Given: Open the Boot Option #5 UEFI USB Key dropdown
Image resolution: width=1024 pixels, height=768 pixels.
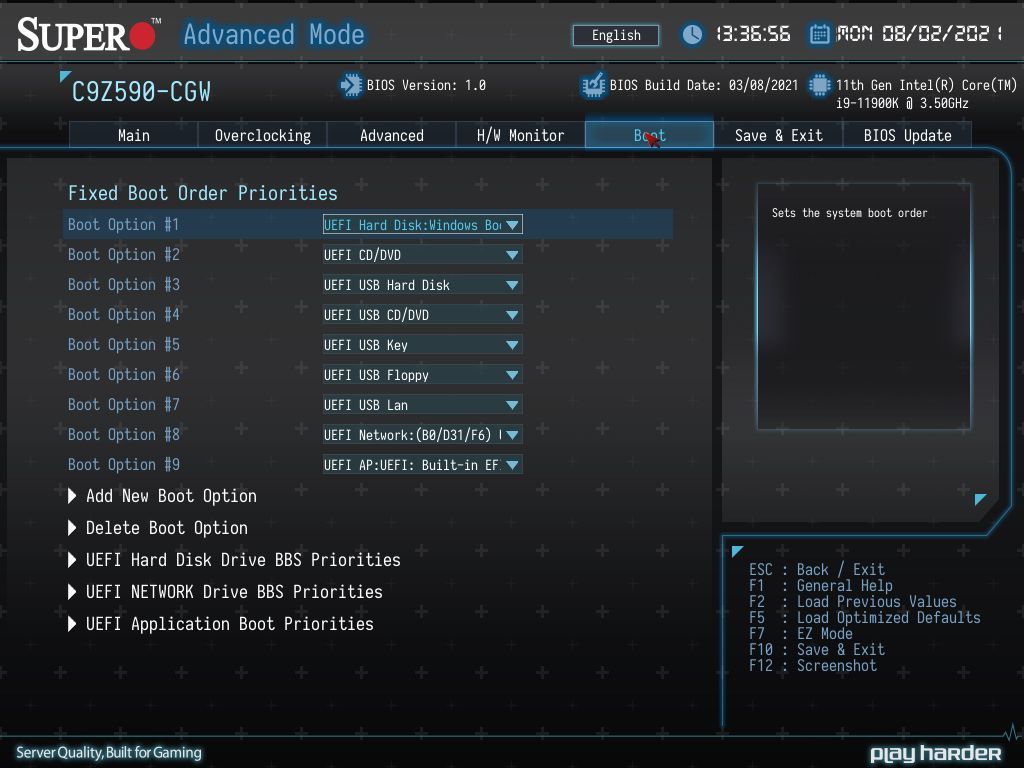Looking at the screenshot, I should point(423,345).
